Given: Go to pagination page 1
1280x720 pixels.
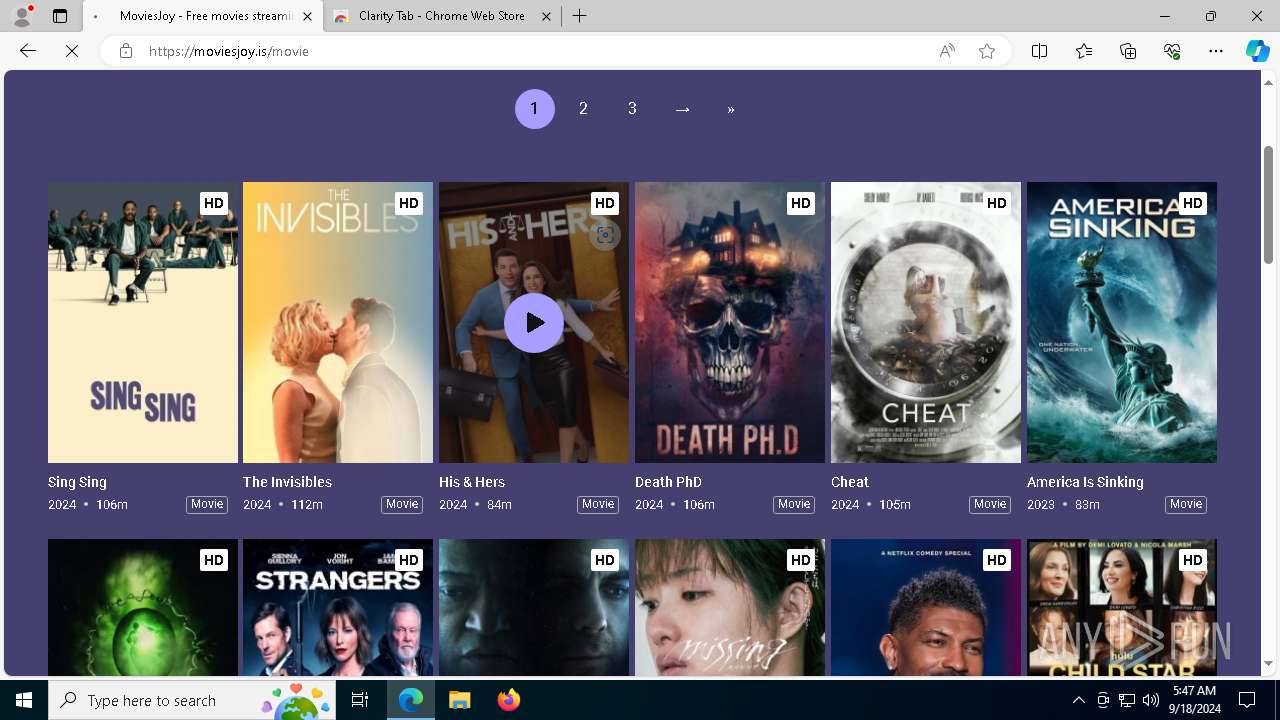Looking at the screenshot, I should click(534, 109).
